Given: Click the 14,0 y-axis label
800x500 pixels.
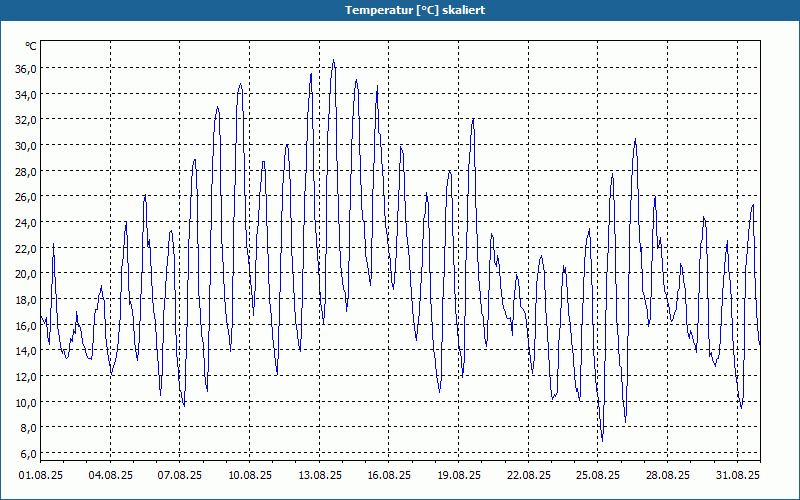Looking at the screenshot, I should (x=26, y=351).
